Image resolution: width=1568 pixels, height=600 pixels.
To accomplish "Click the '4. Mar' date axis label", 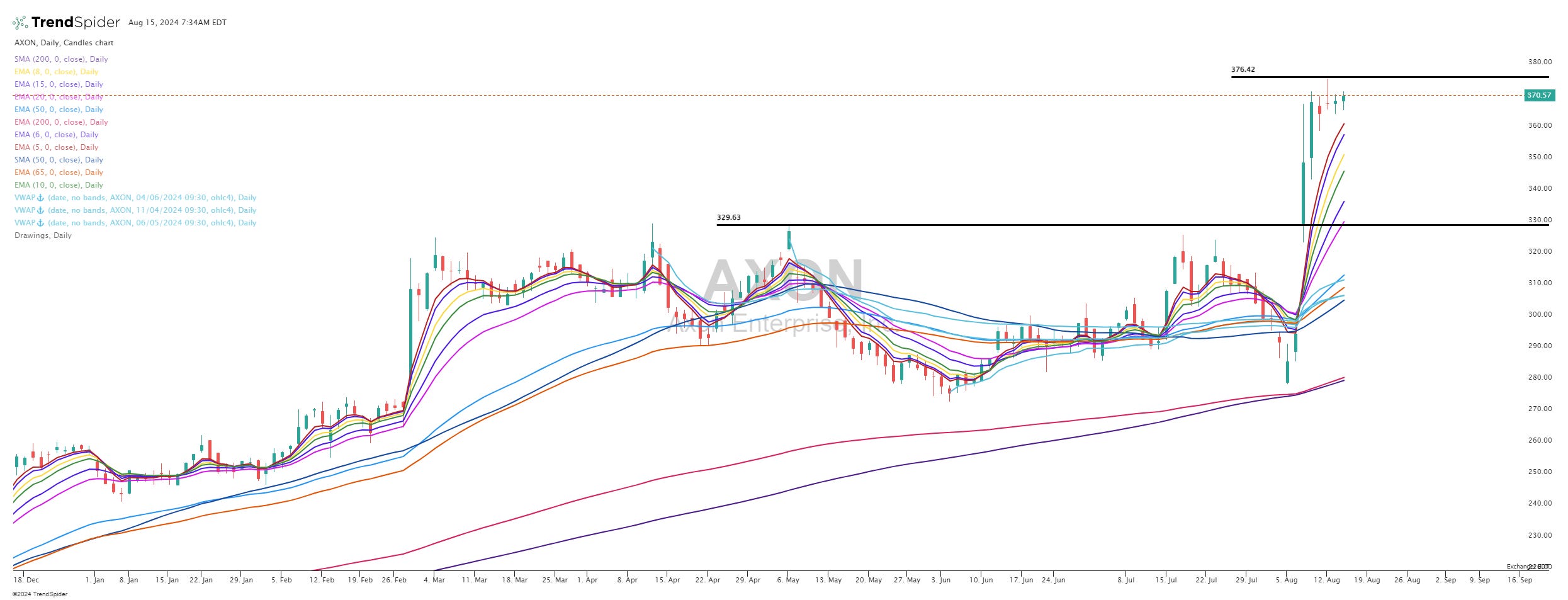I will (434, 580).
